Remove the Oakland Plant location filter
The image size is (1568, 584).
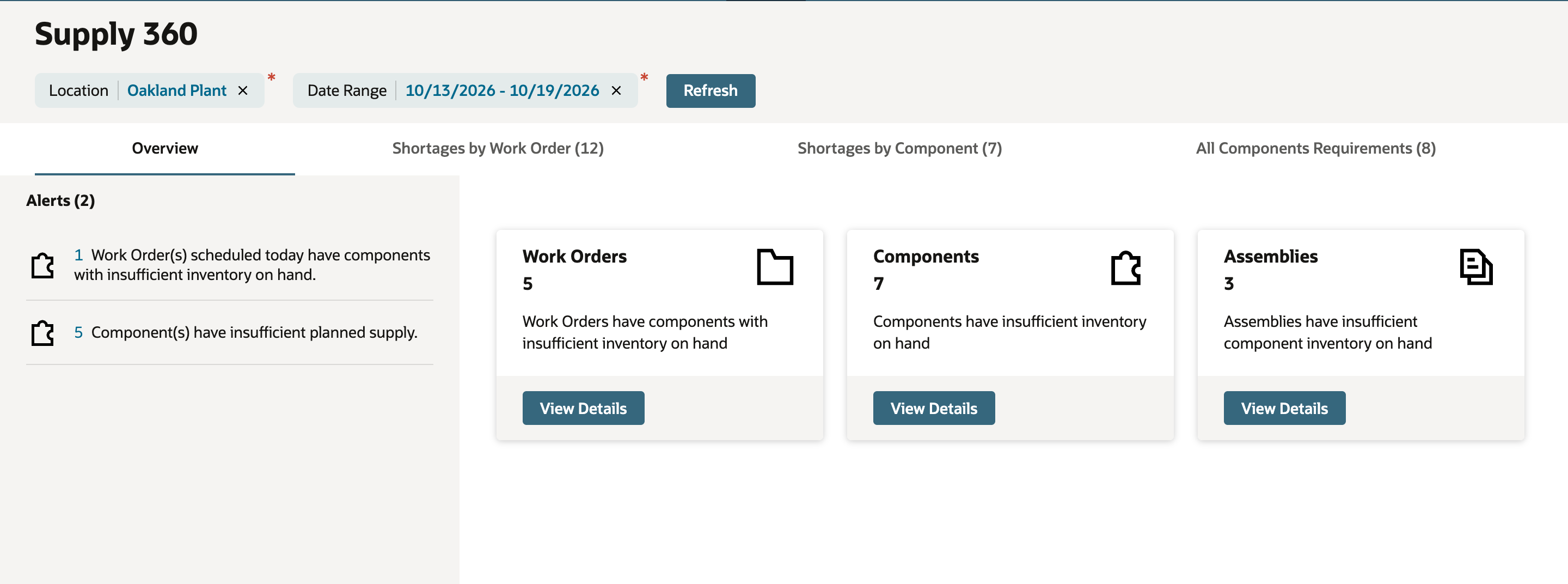point(243,91)
